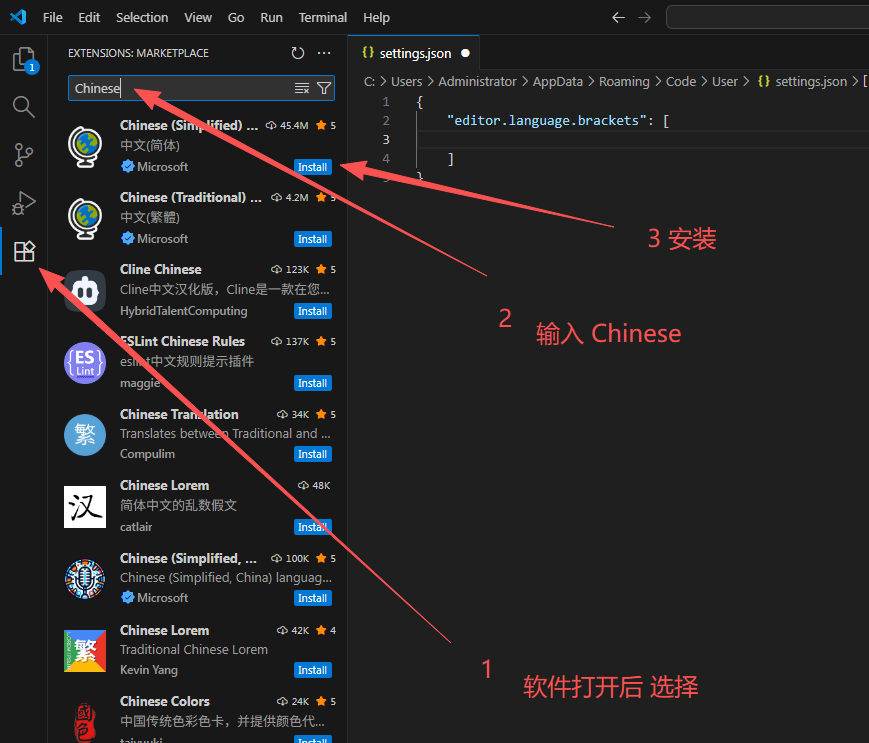Install catlair's Chinese Lorem extension

click(x=313, y=527)
